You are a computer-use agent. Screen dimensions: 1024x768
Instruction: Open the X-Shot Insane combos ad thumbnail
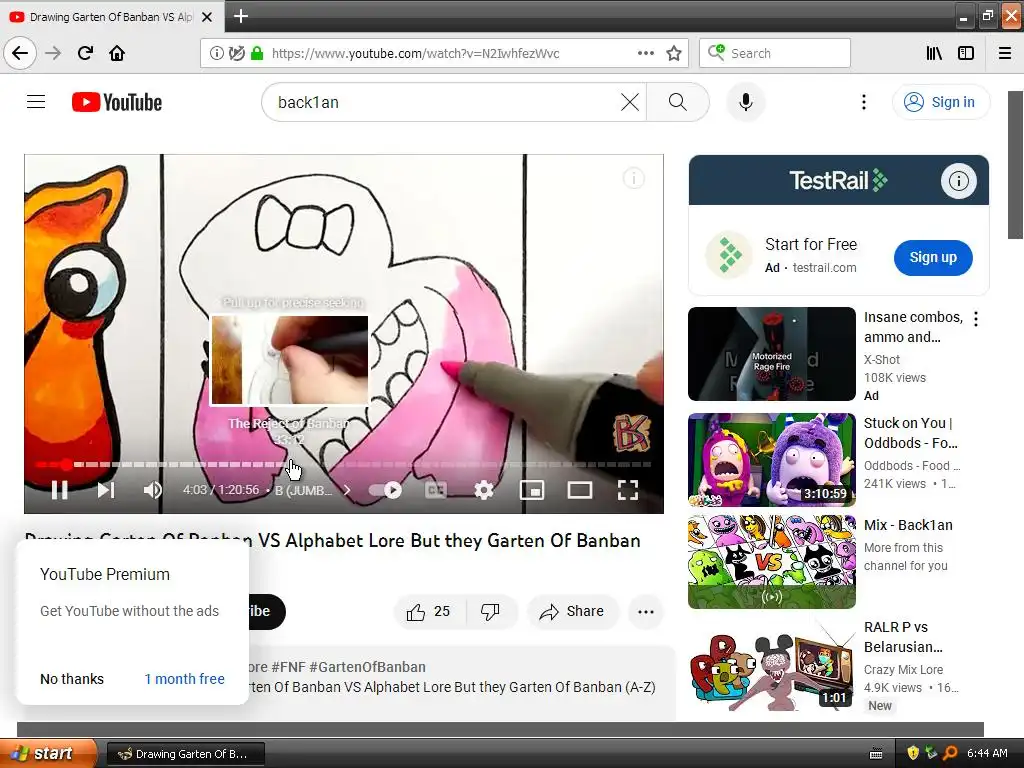click(x=771, y=354)
